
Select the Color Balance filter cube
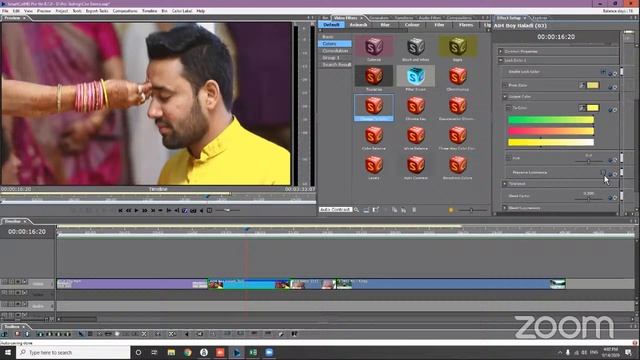(x=373, y=136)
